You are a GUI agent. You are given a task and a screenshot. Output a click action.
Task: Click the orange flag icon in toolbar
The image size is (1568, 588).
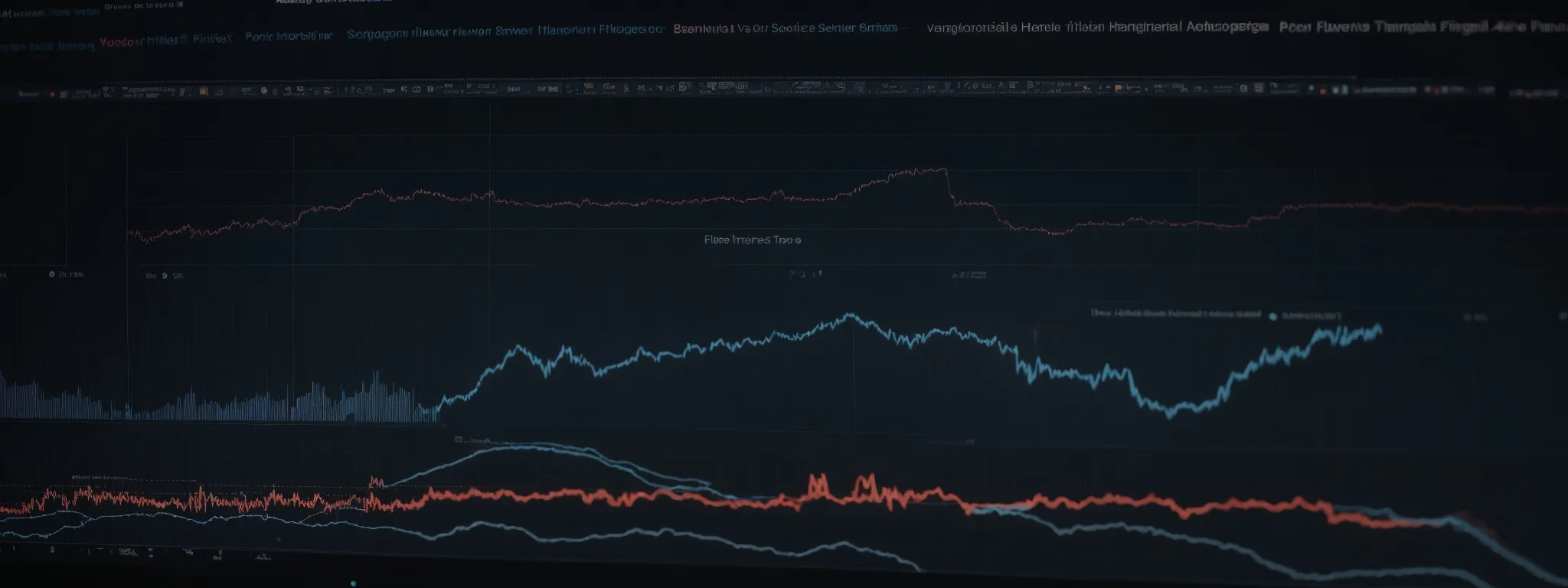click(x=1119, y=89)
